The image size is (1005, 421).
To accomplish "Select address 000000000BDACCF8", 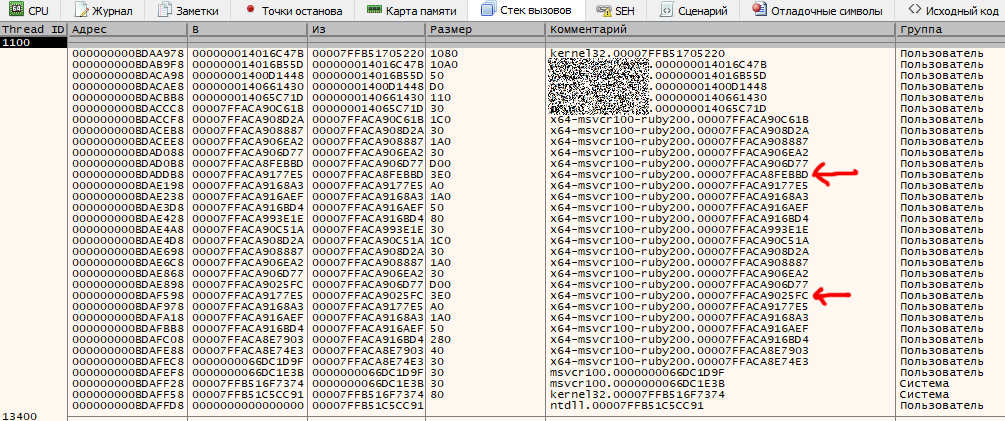I will pos(128,120).
